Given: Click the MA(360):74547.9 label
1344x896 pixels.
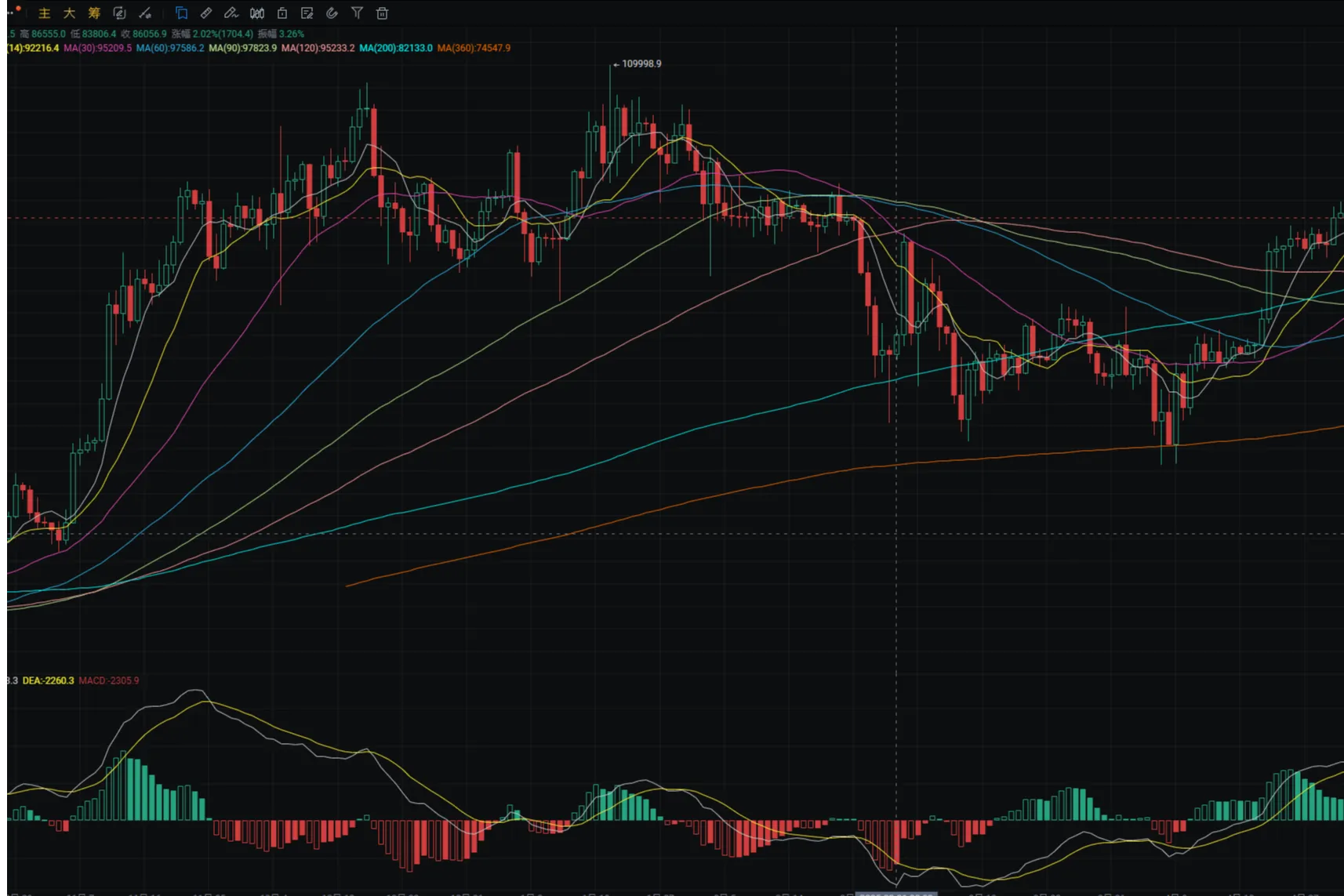Looking at the screenshot, I should tap(474, 48).
